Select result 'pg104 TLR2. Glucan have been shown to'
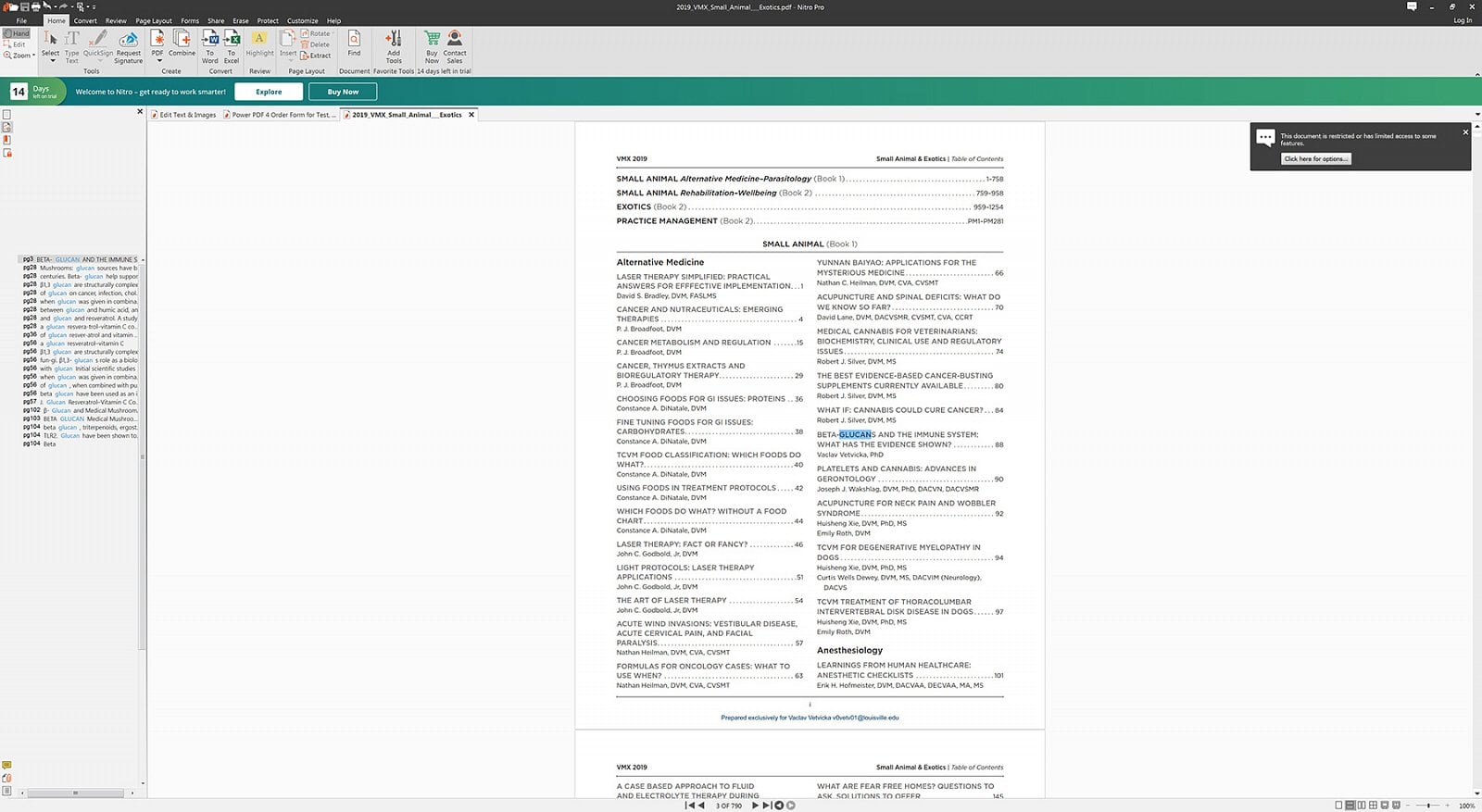 pos(80,435)
